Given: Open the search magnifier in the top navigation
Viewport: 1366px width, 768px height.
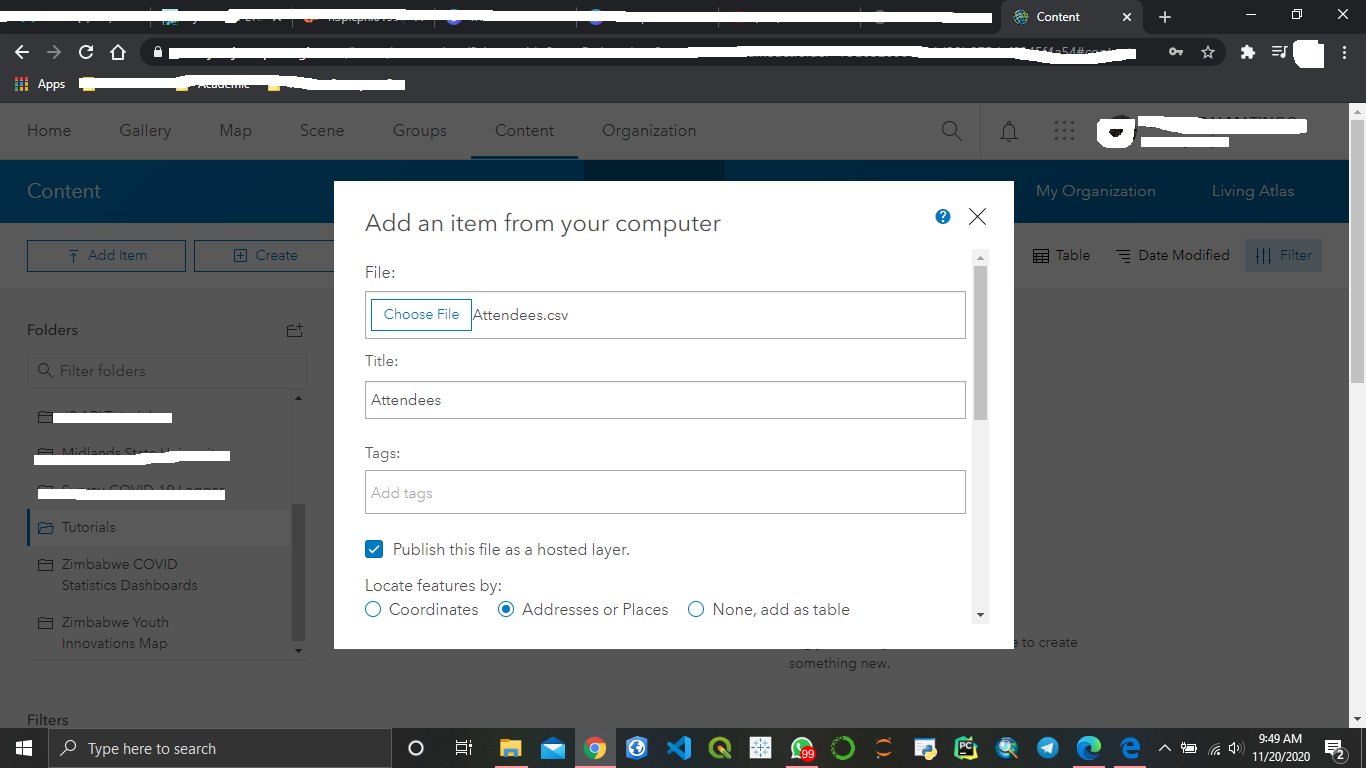Looking at the screenshot, I should pos(951,131).
